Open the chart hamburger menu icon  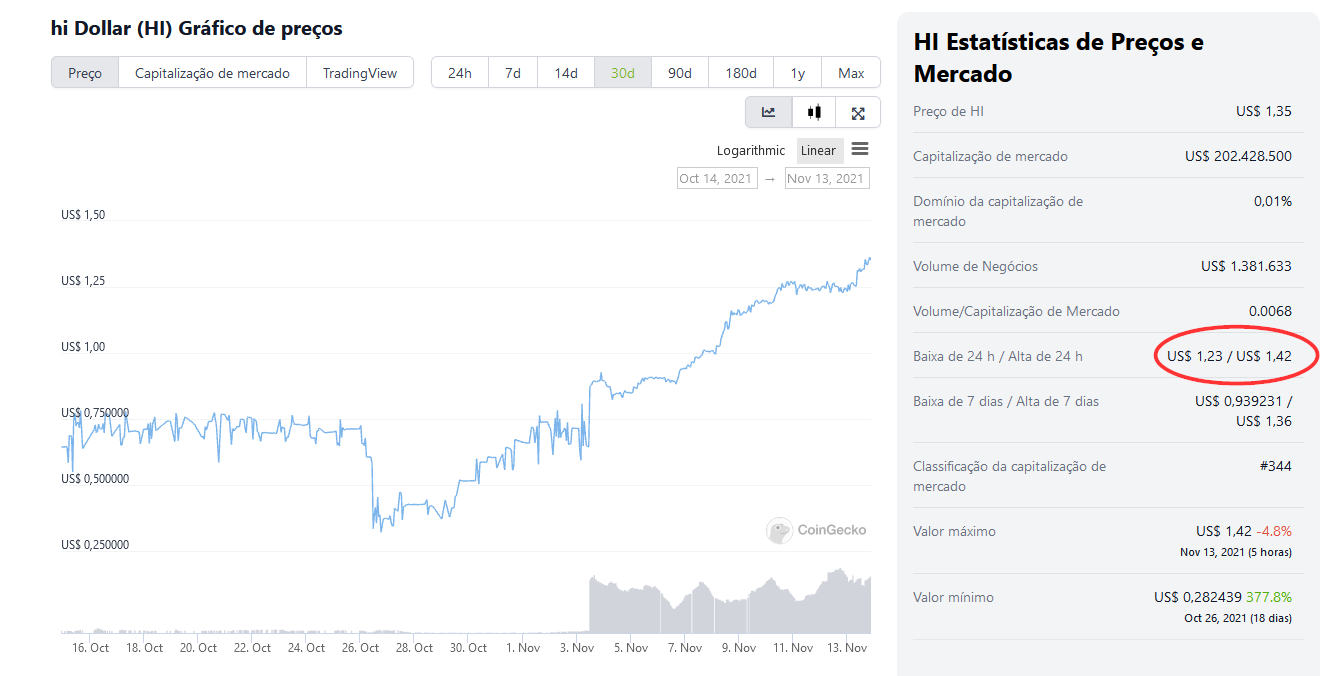[x=860, y=150]
